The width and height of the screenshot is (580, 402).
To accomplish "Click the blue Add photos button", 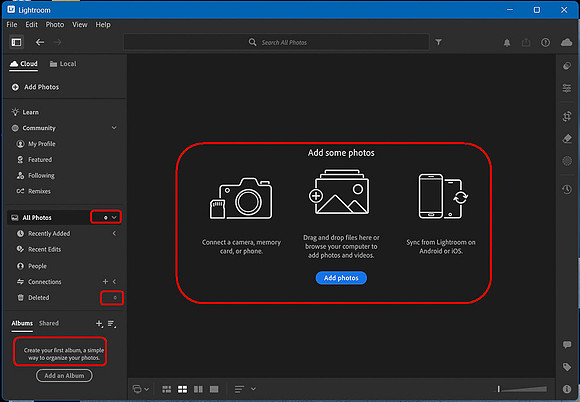I will [x=341, y=278].
